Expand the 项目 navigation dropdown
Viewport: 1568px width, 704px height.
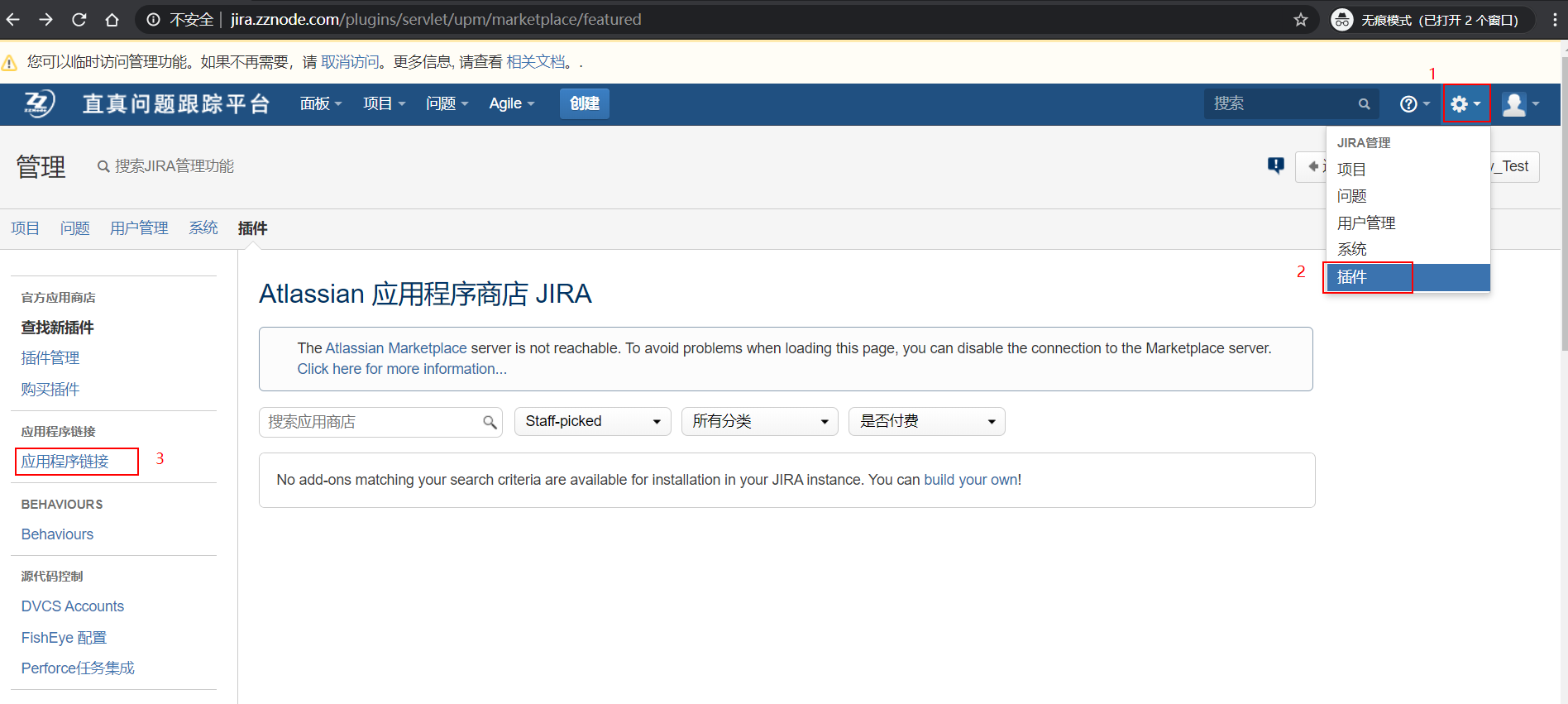(385, 103)
